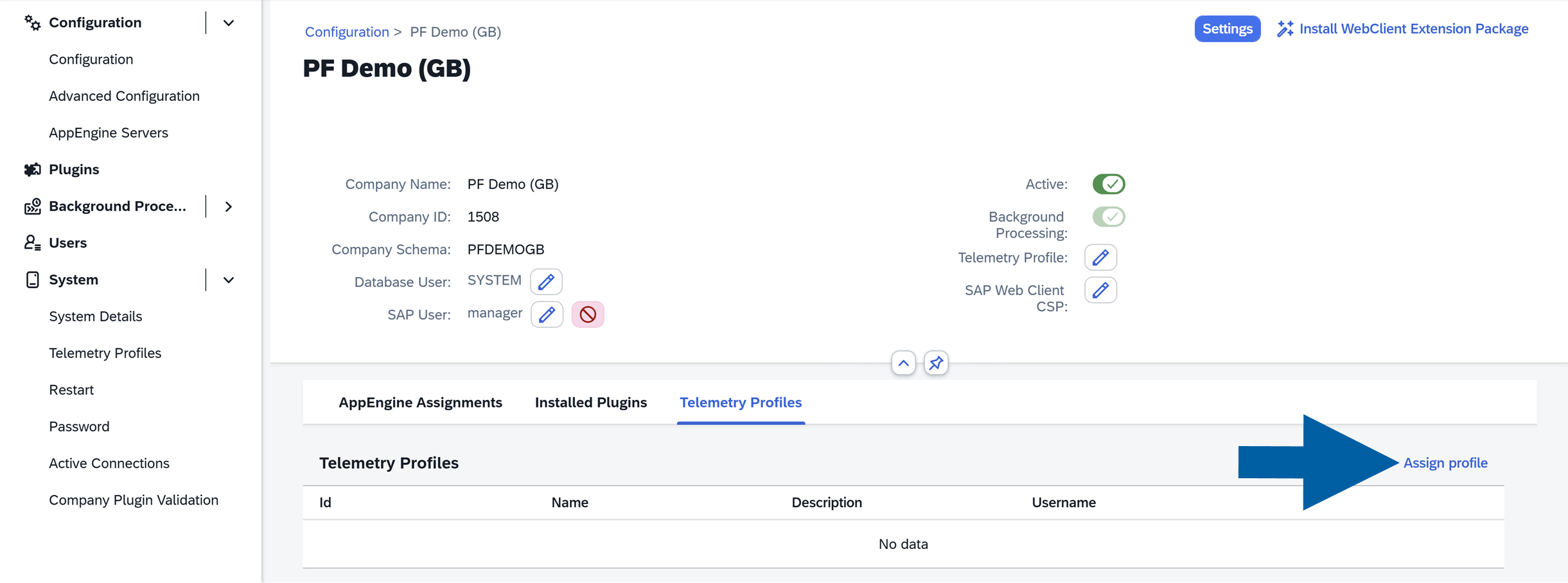Open Advanced Configuration in sidebar
Viewport: 1568px width, 583px height.
pos(125,96)
